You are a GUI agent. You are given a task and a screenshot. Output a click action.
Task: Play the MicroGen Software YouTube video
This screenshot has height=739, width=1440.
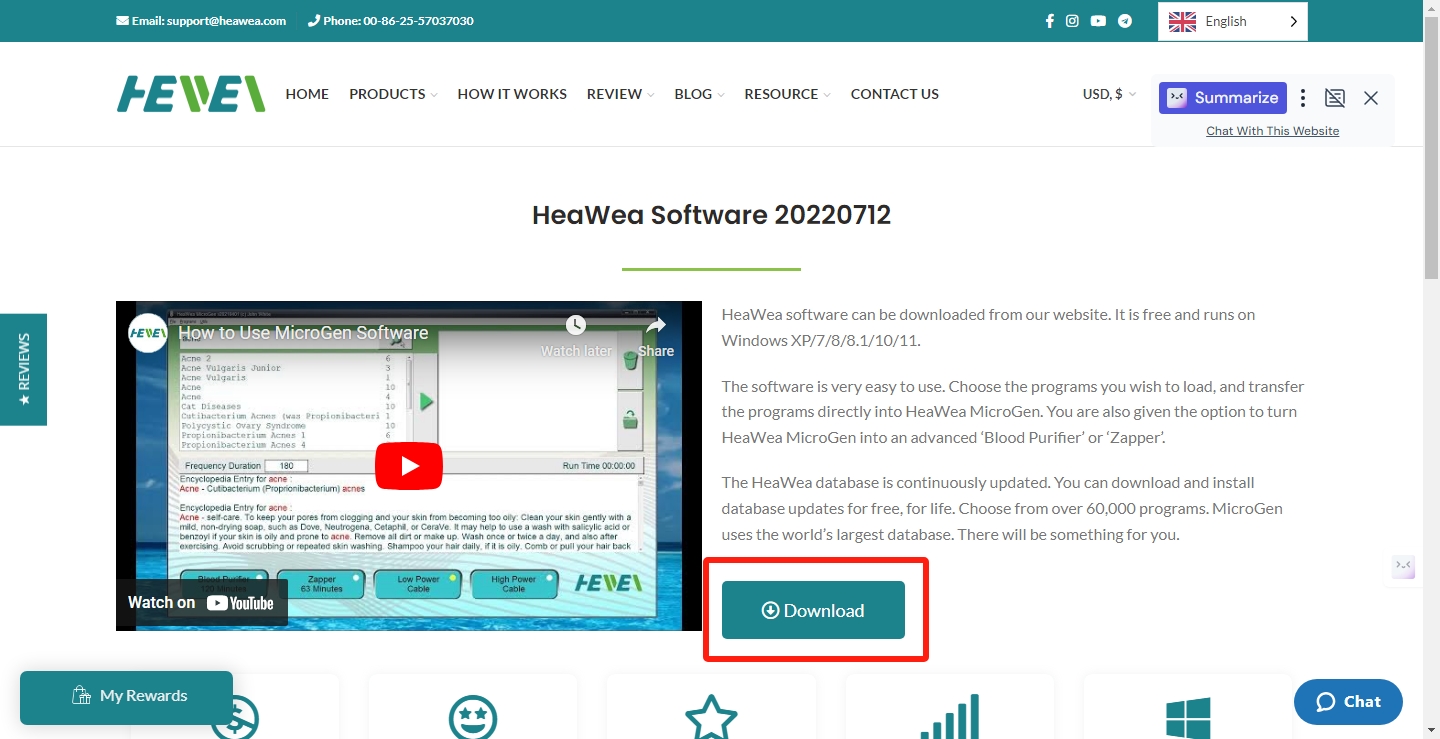(408, 466)
